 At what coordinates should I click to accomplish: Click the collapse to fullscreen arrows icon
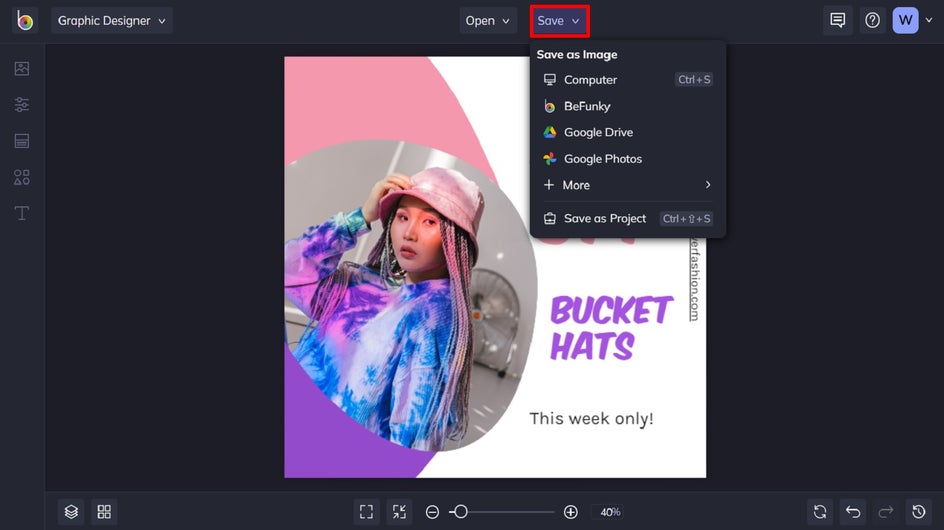tap(399, 512)
